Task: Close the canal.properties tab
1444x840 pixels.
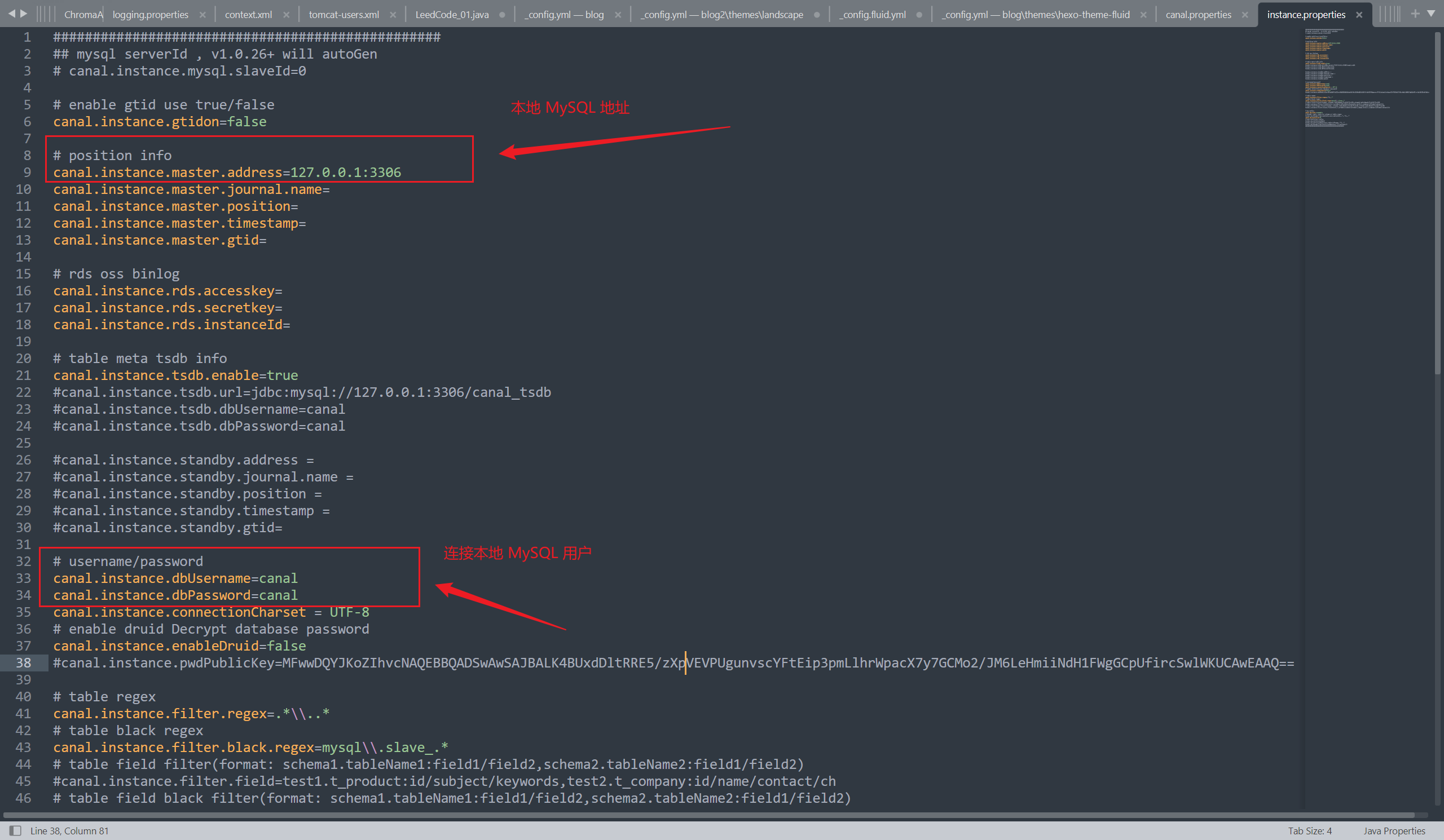Action: (x=1245, y=15)
